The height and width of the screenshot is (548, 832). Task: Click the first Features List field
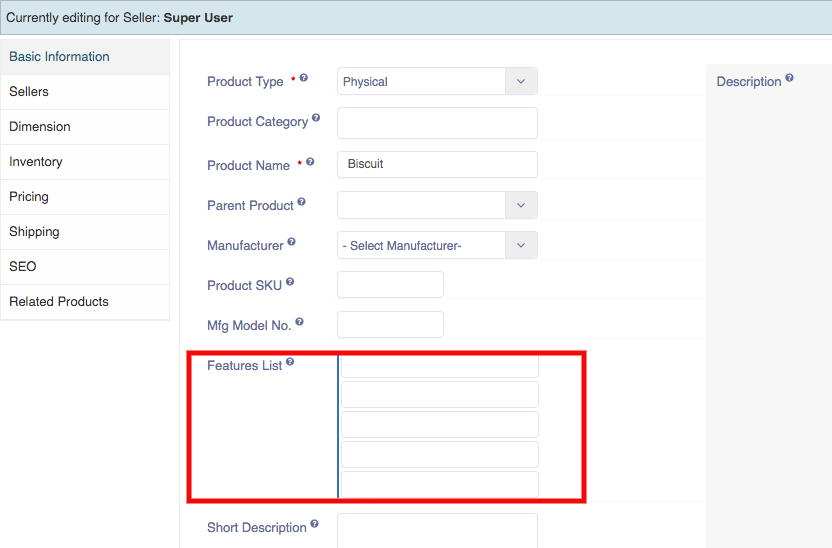pyautogui.click(x=440, y=366)
